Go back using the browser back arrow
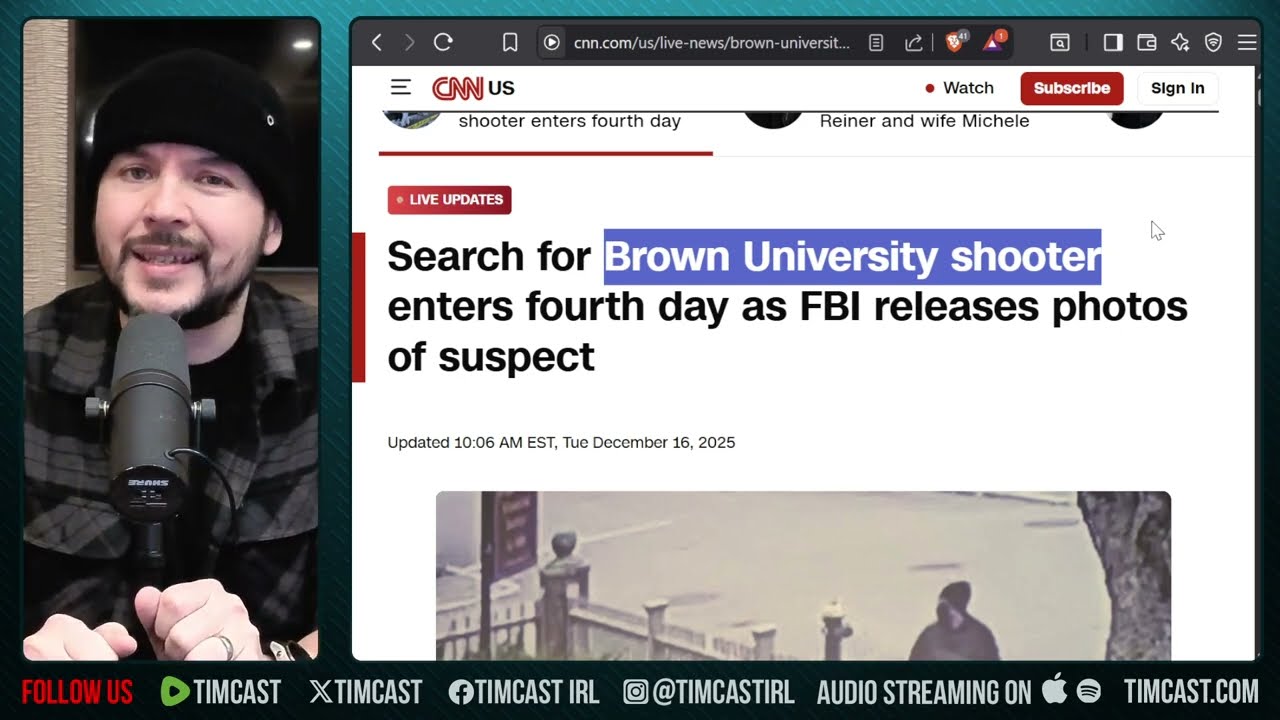The height and width of the screenshot is (720, 1280). [377, 42]
